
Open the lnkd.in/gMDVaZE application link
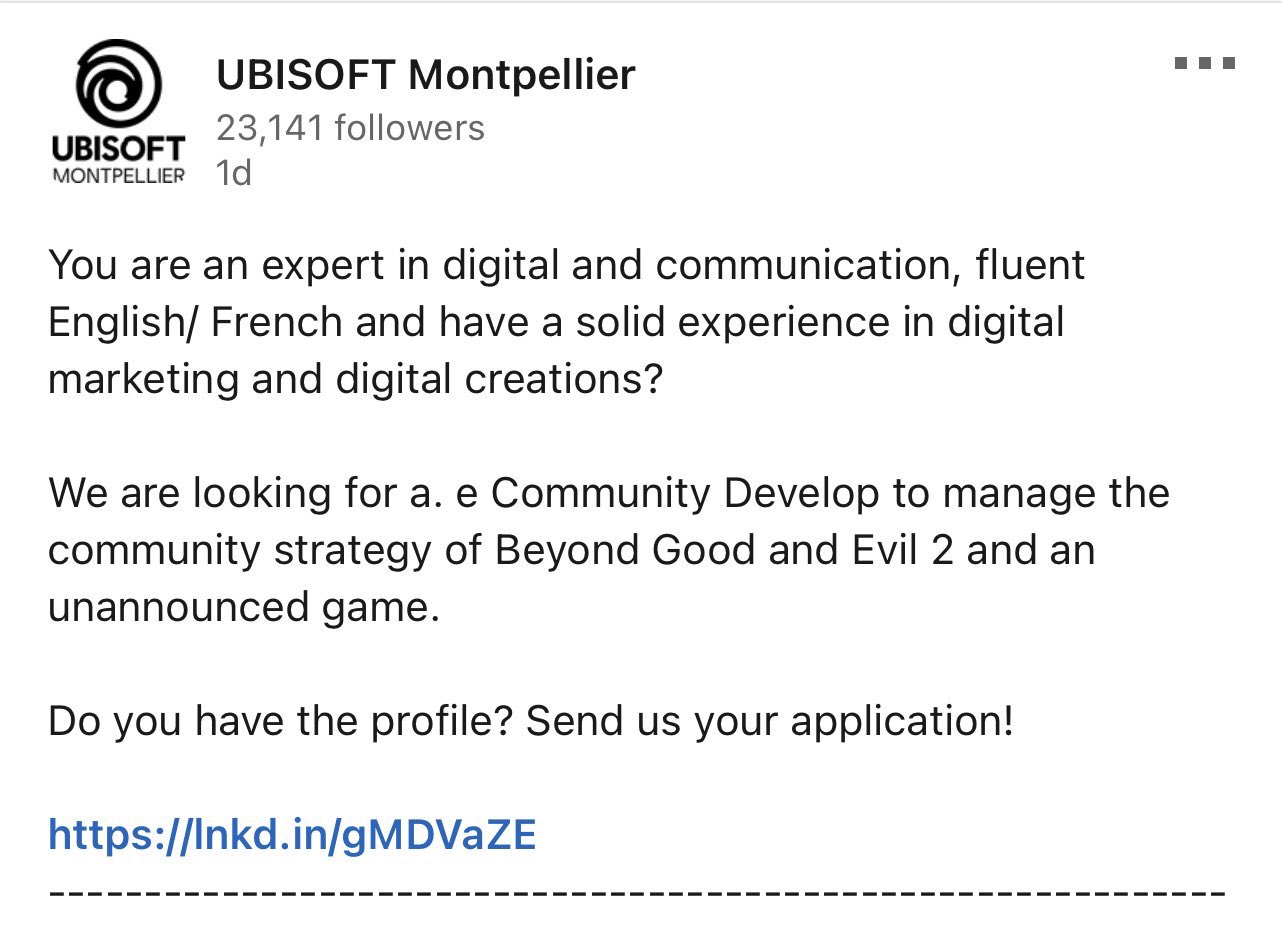292,835
